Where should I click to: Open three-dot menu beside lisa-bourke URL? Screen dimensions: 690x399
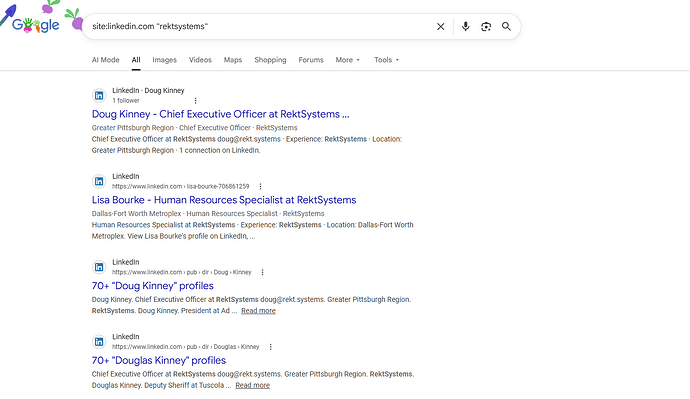260,187
